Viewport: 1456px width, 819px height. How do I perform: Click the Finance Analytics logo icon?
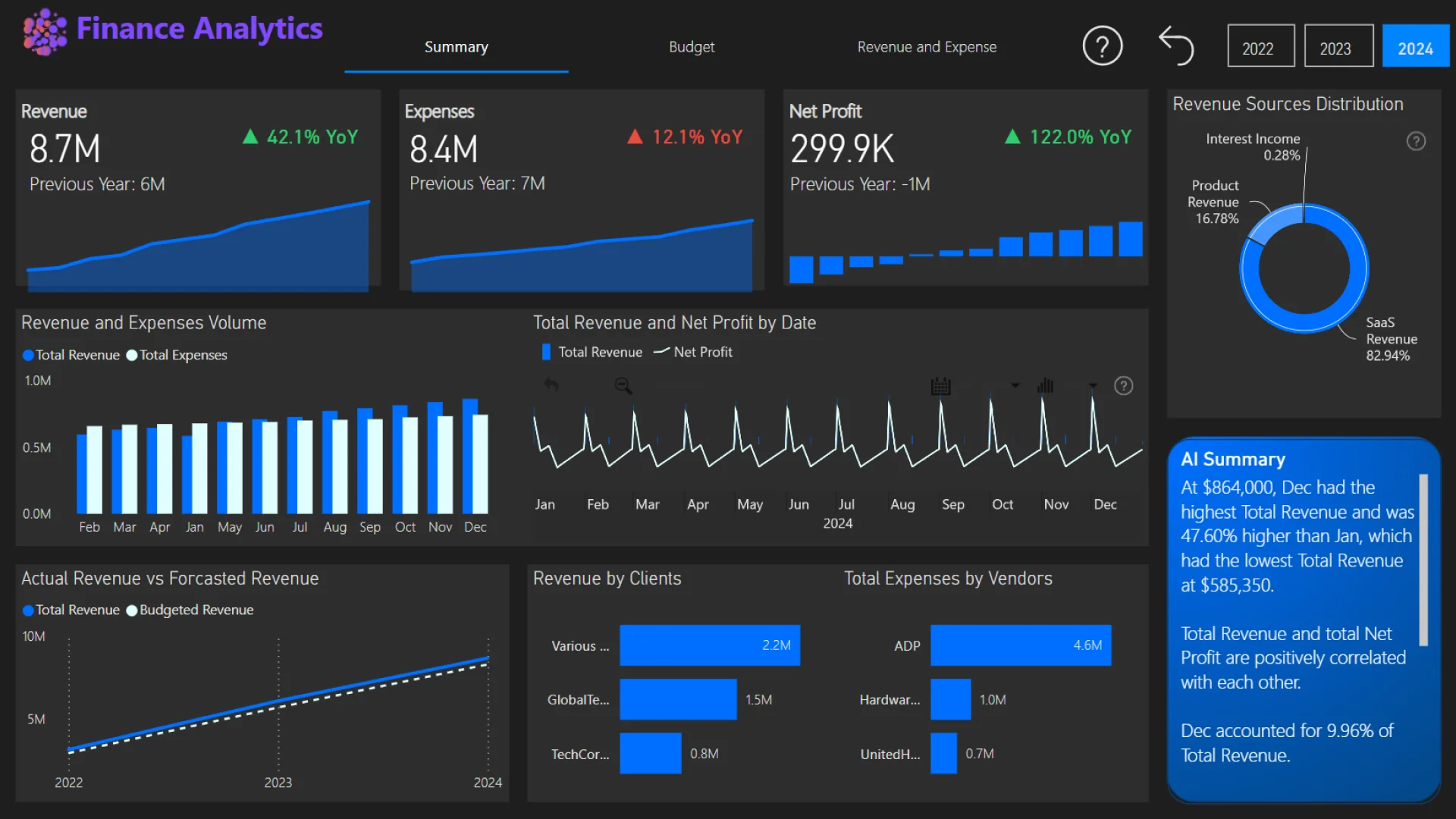(45, 32)
